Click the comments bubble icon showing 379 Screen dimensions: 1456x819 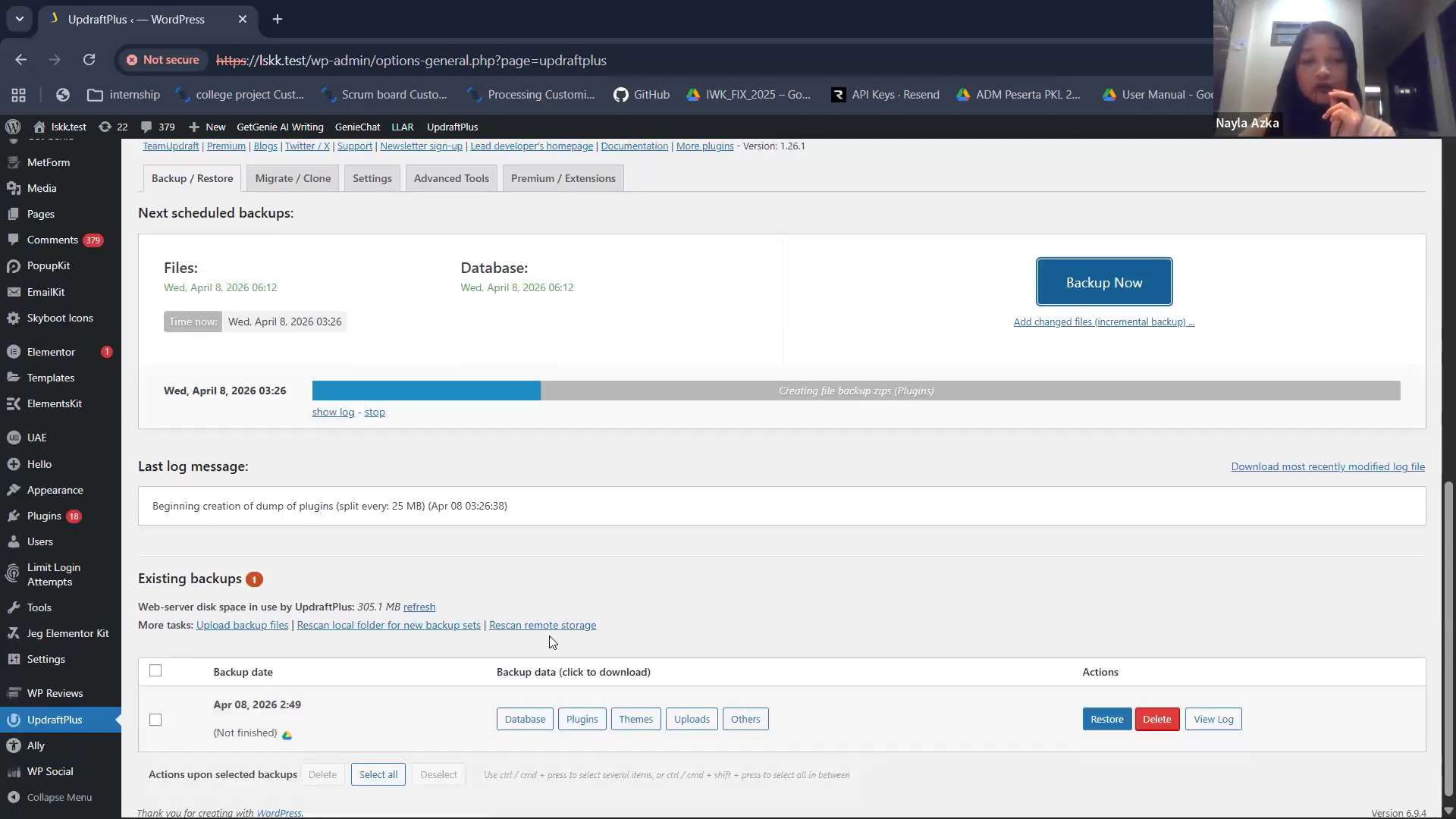pyautogui.click(x=157, y=127)
